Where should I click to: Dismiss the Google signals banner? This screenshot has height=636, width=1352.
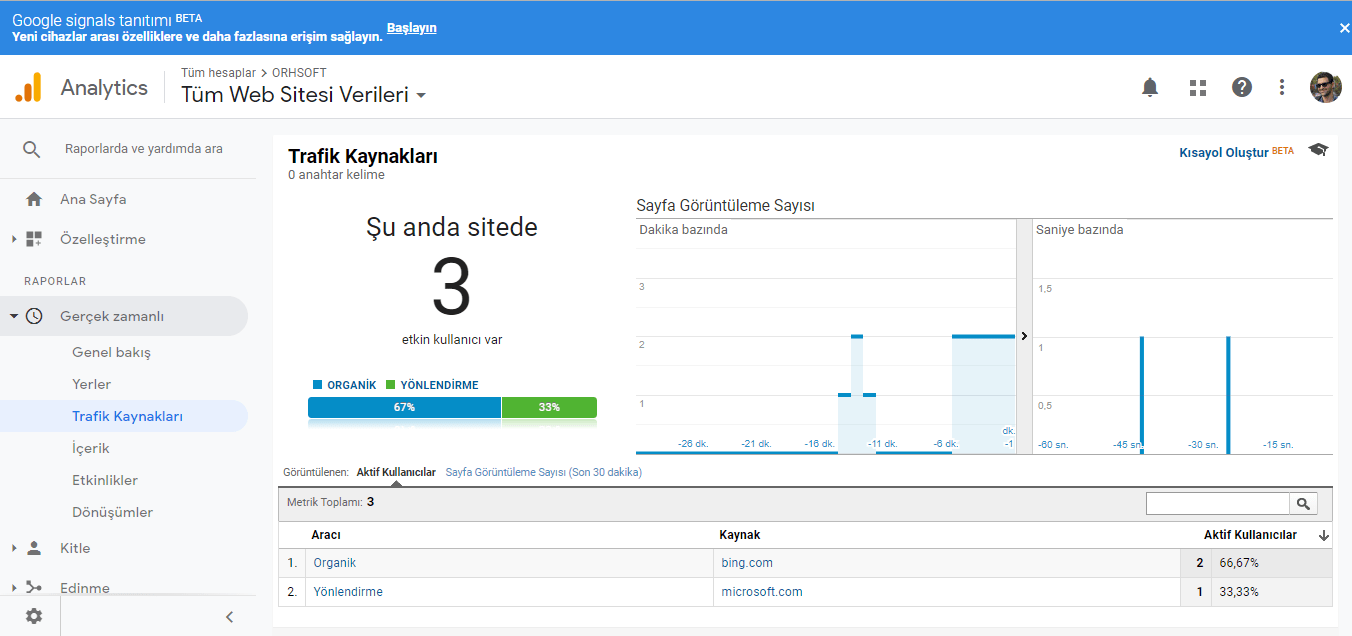pos(1344,28)
